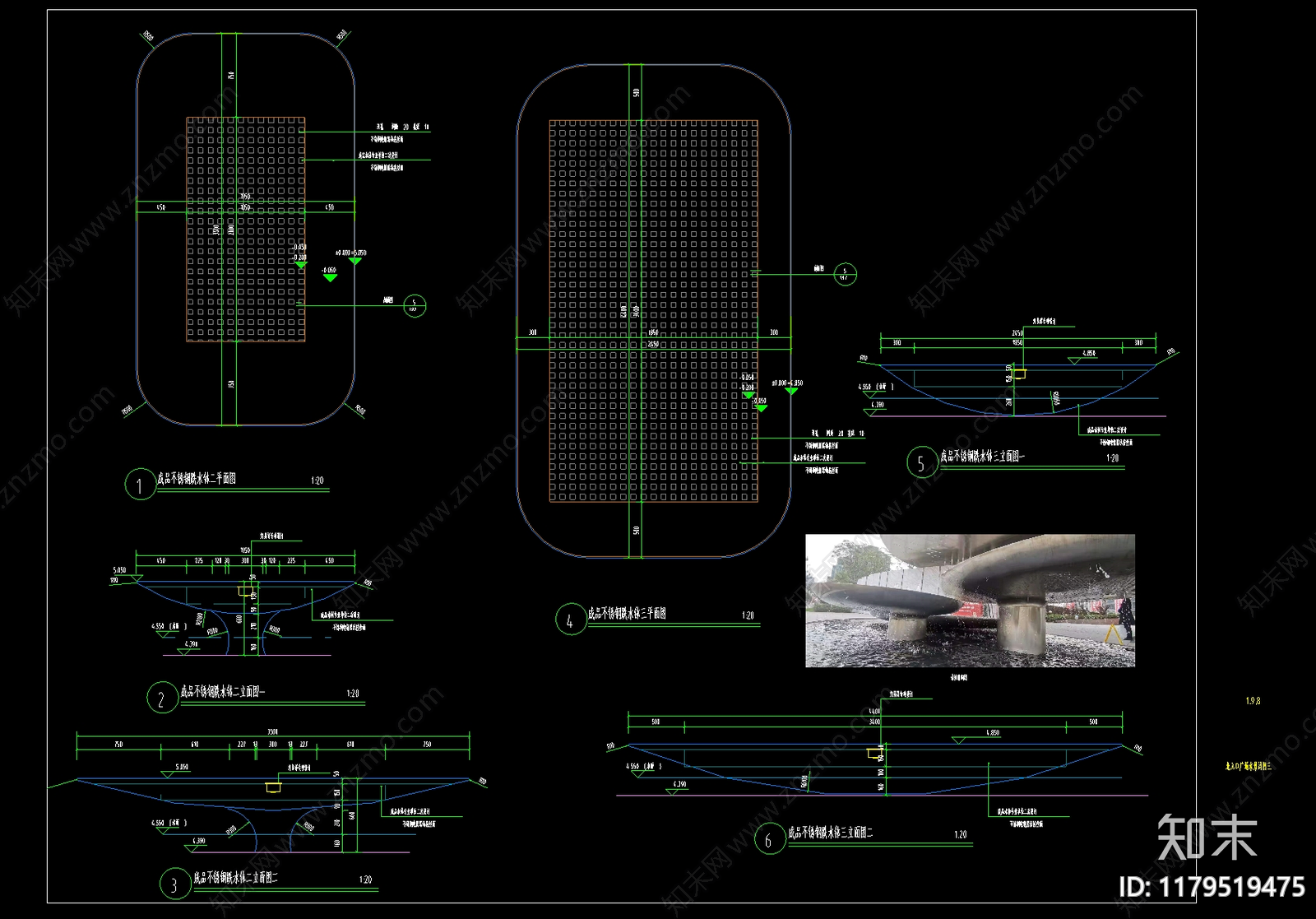1316x919 pixels.
Task: Click the 1:20 scale label of drawing 2
Action: point(353,694)
